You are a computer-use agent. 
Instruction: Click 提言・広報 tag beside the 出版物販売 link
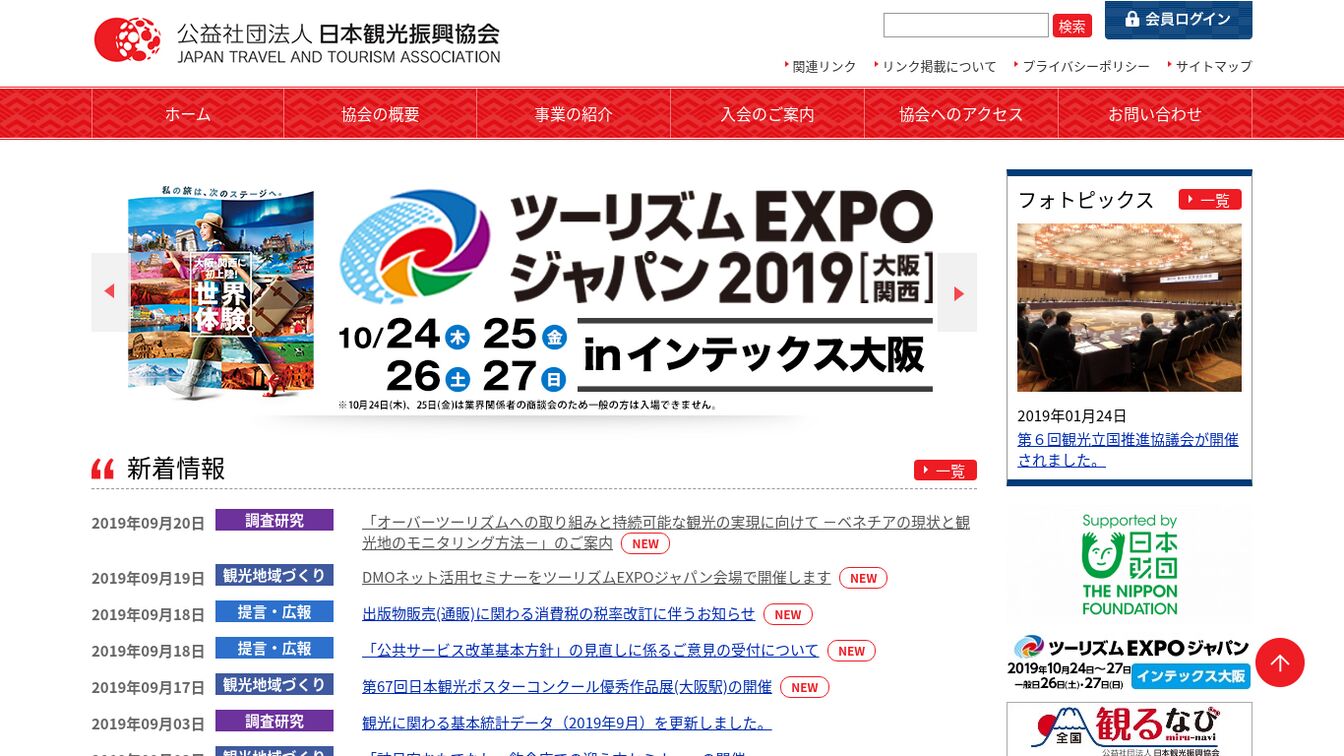point(274,612)
